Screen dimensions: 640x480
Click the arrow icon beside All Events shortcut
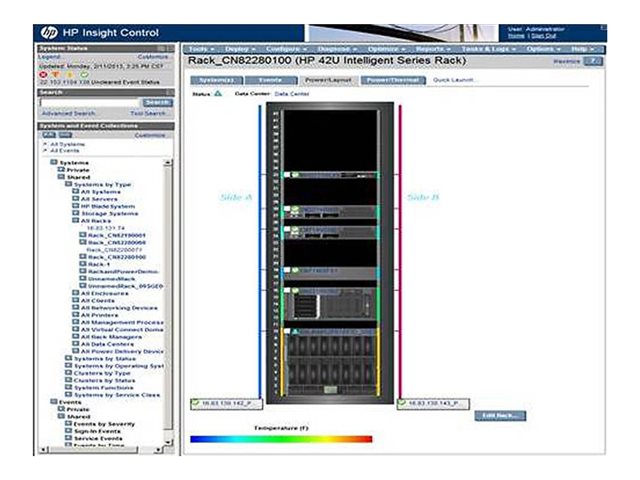point(45,151)
